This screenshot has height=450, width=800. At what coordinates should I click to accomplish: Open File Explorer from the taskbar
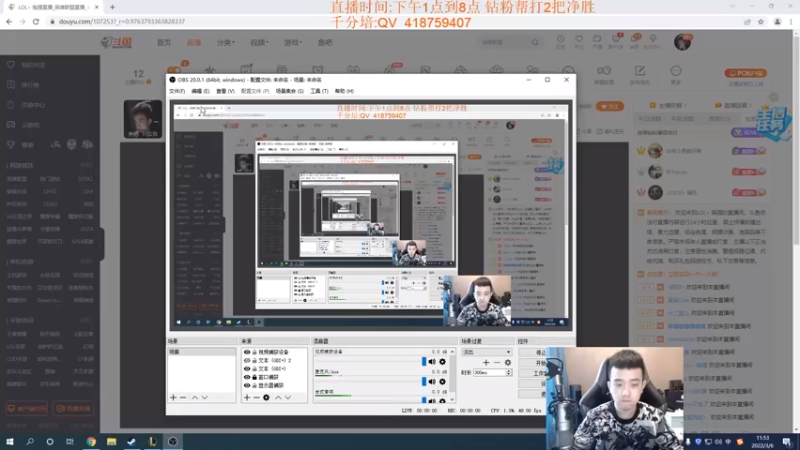111,442
